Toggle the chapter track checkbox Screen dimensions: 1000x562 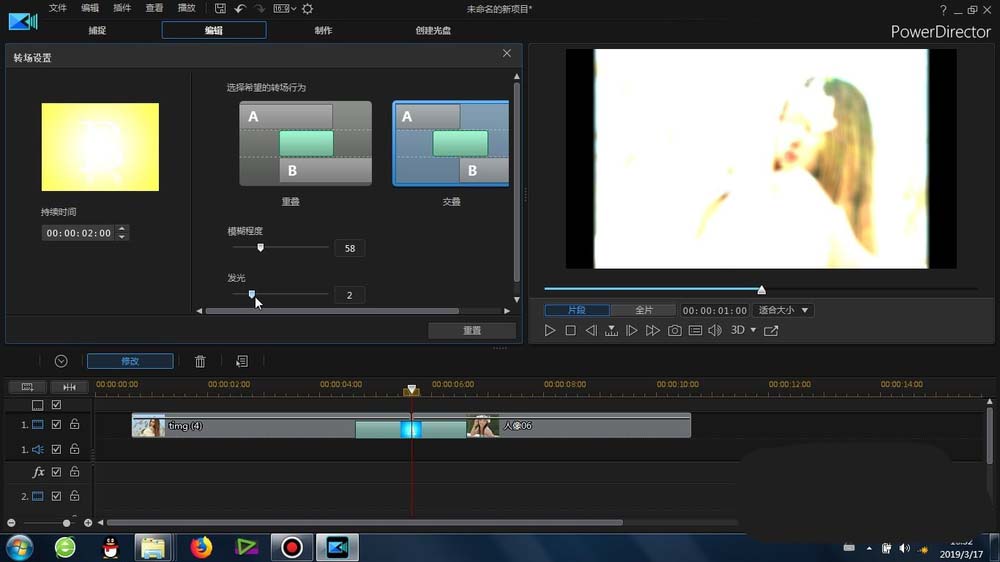[x=56, y=404]
